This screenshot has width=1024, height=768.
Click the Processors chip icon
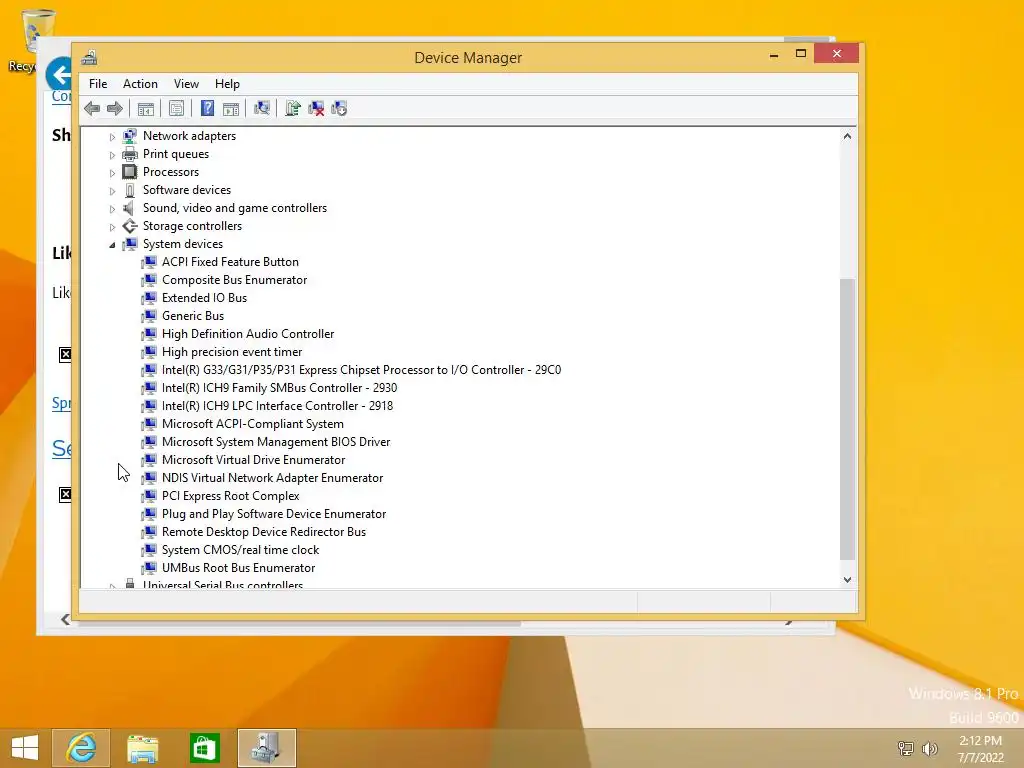[x=130, y=172]
